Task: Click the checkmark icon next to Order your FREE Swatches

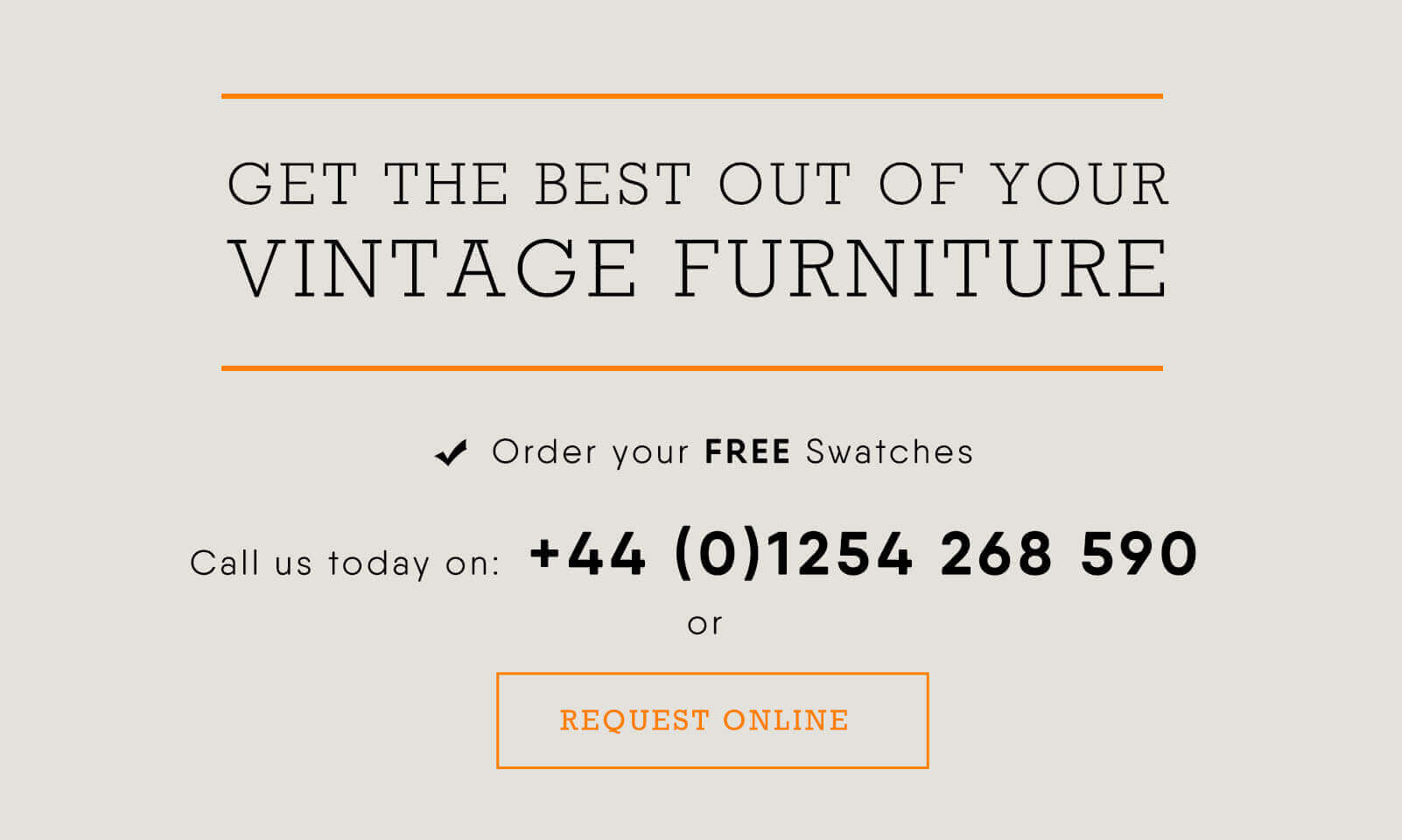Action: (x=452, y=451)
